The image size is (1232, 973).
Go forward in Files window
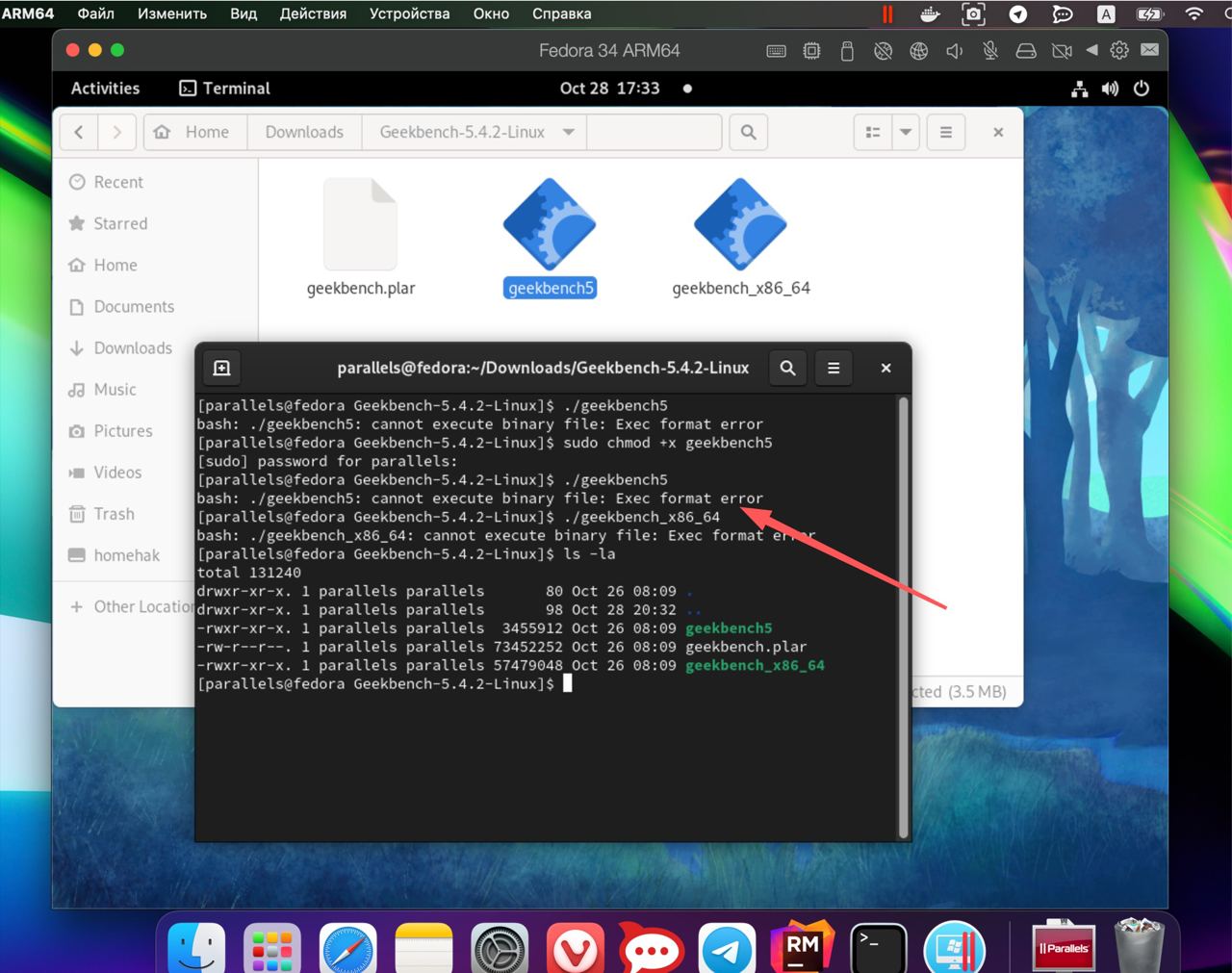click(x=116, y=132)
